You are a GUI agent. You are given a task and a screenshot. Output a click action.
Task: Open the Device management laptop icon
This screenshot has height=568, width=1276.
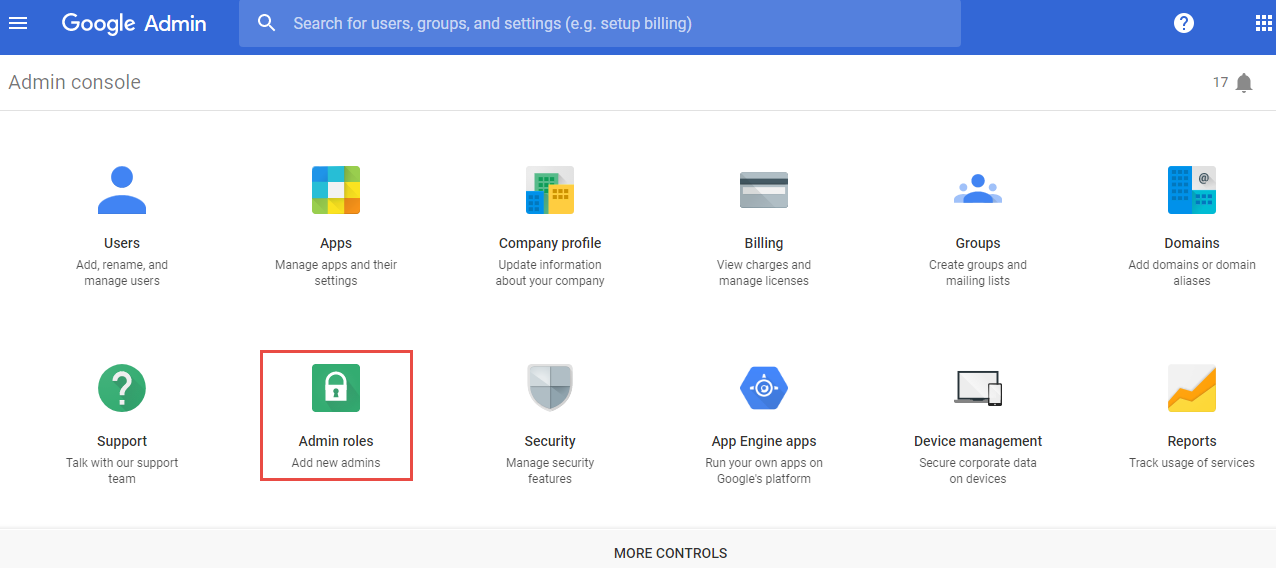point(978,388)
